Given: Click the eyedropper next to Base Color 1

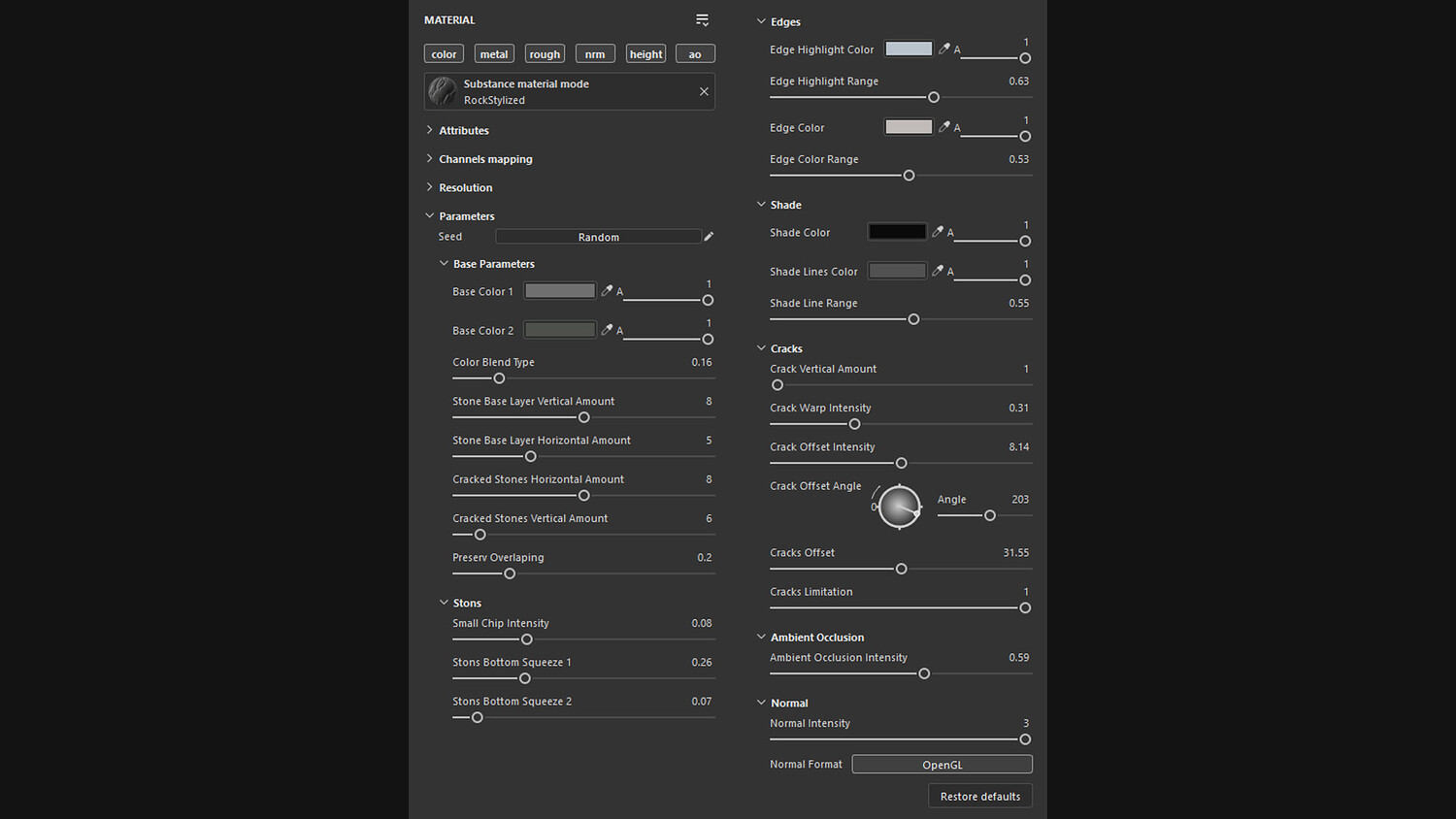Looking at the screenshot, I should pyautogui.click(x=607, y=290).
